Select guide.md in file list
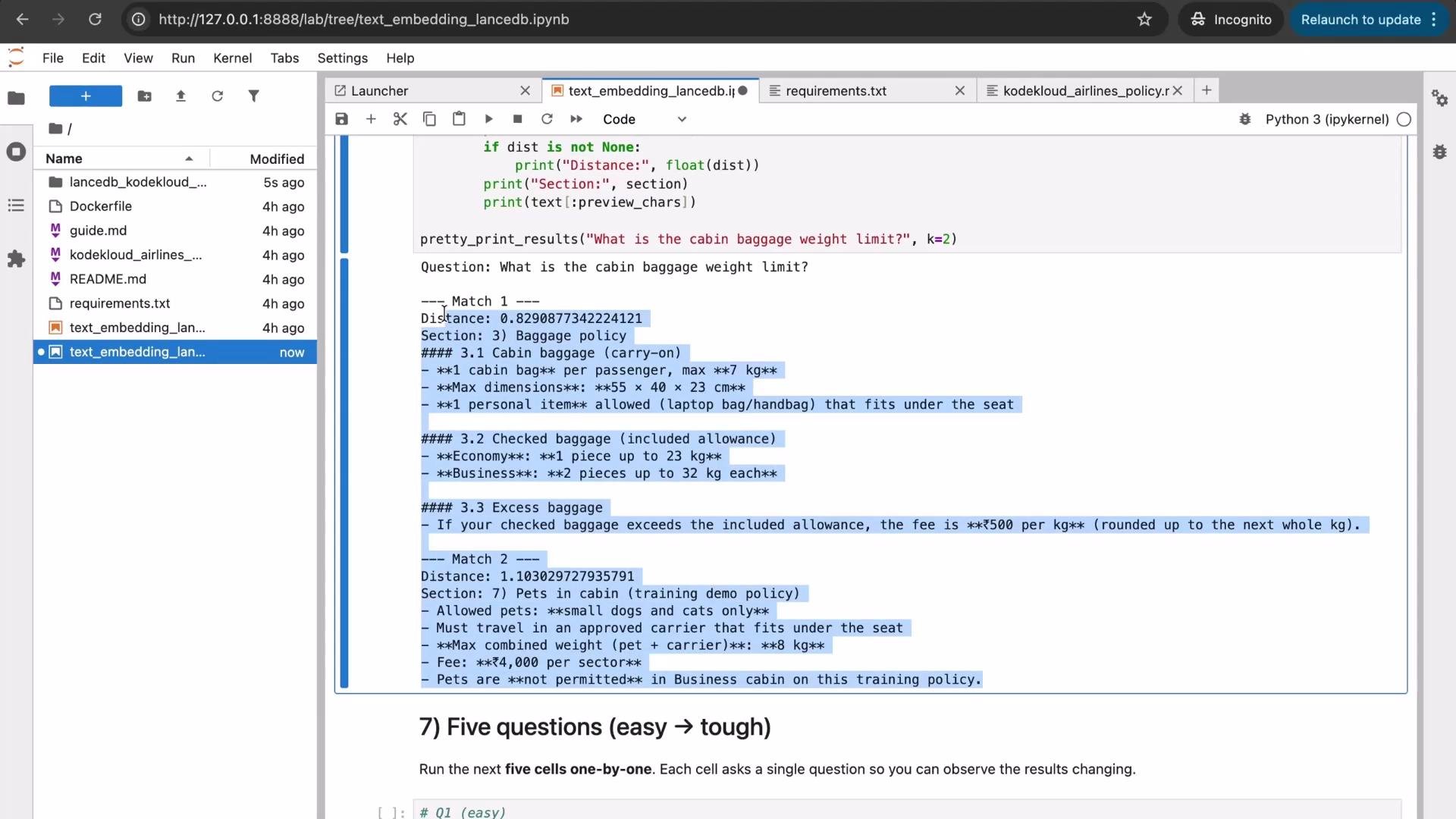1456x819 pixels. (x=175, y=231)
